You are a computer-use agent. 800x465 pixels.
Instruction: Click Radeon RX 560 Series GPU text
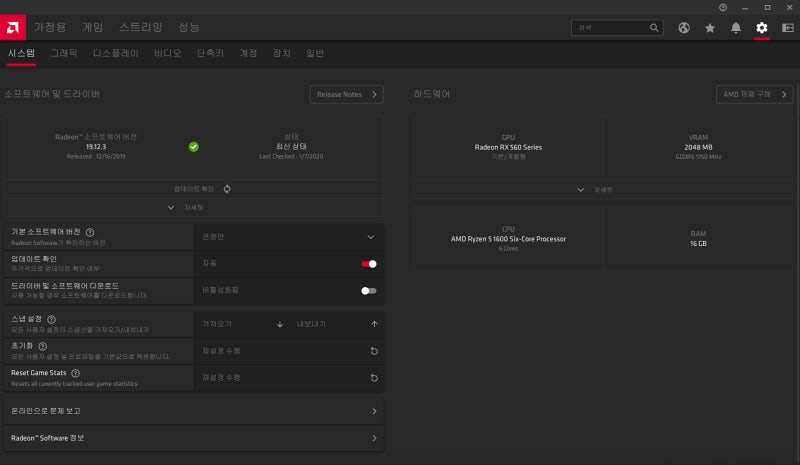pos(508,148)
